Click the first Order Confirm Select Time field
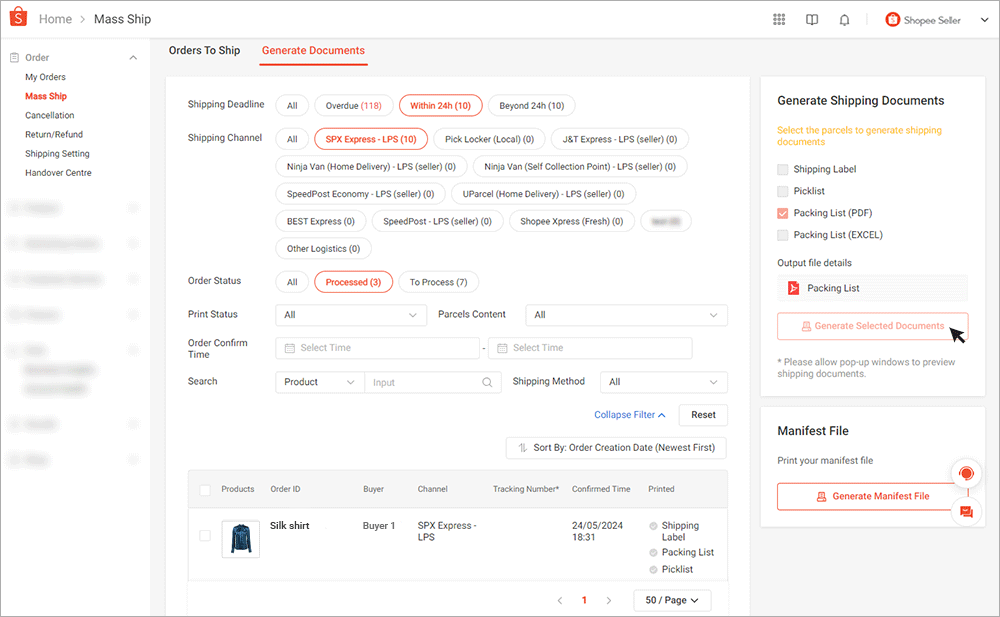 (378, 348)
